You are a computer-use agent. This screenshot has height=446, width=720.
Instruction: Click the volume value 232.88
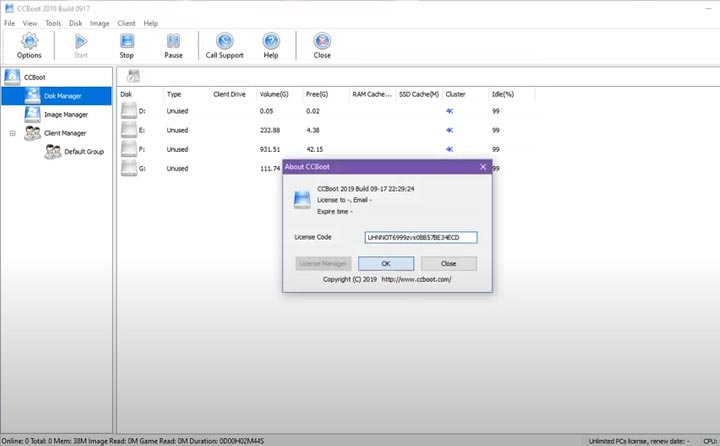(x=270, y=130)
